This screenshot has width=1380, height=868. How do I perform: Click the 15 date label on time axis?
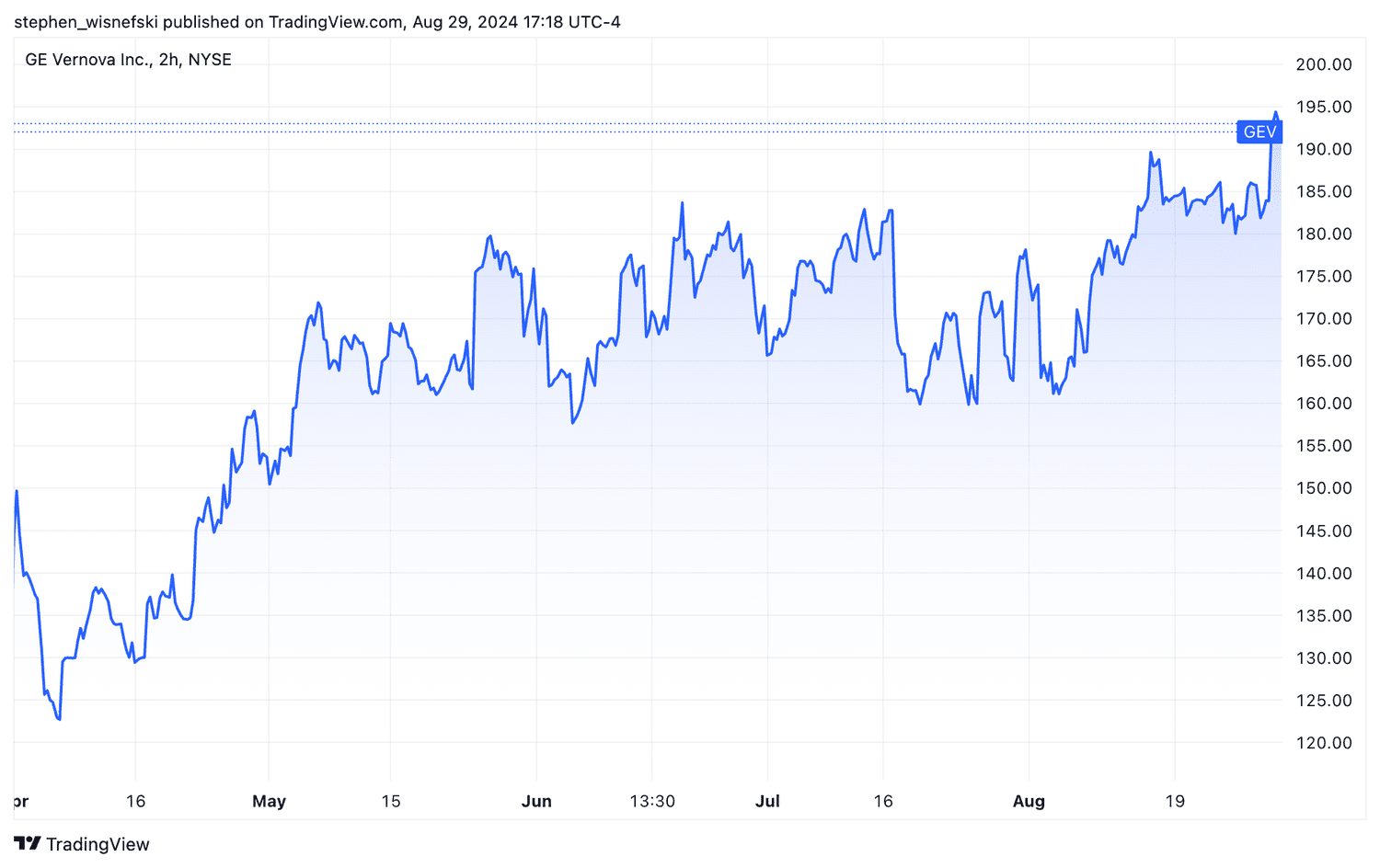391,801
